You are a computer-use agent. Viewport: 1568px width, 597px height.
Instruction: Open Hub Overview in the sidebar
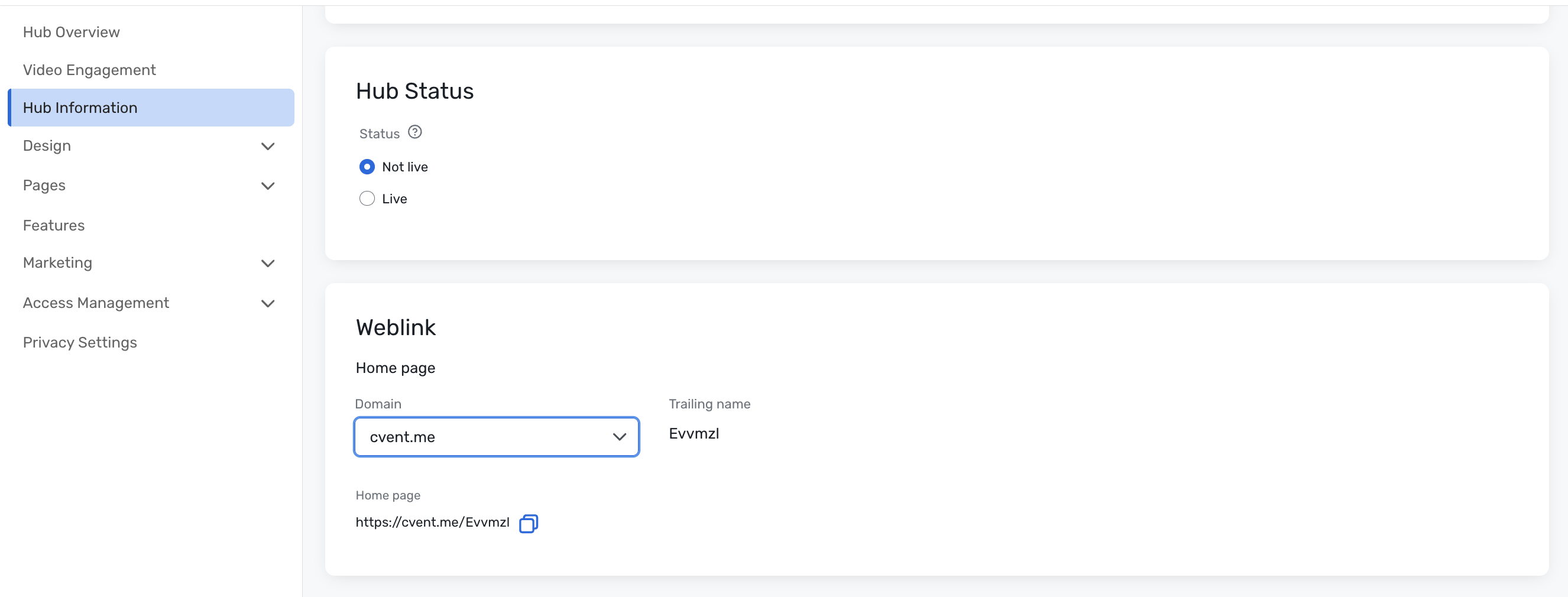(71, 33)
